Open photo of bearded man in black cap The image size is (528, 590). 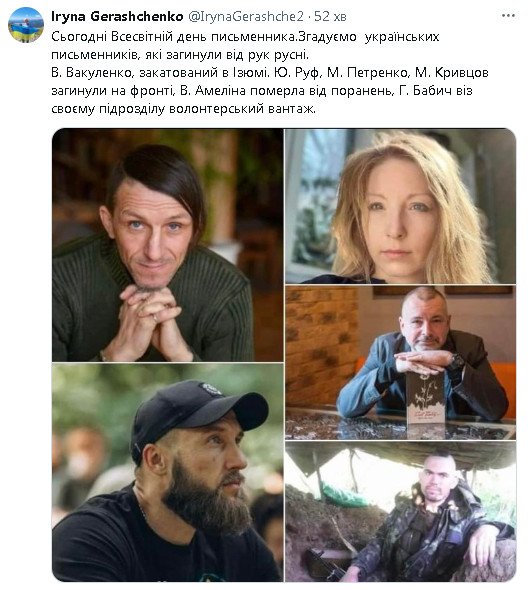pyautogui.click(x=167, y=472)
